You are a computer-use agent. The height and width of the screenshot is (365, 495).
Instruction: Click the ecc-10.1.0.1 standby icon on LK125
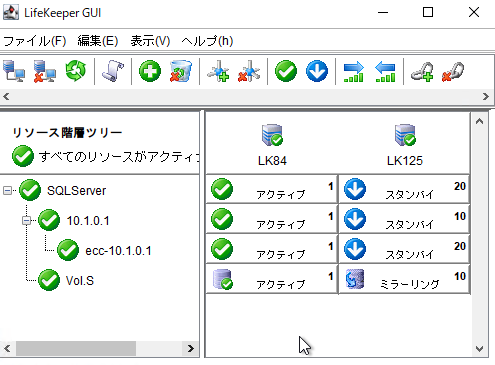coord(355,249)
